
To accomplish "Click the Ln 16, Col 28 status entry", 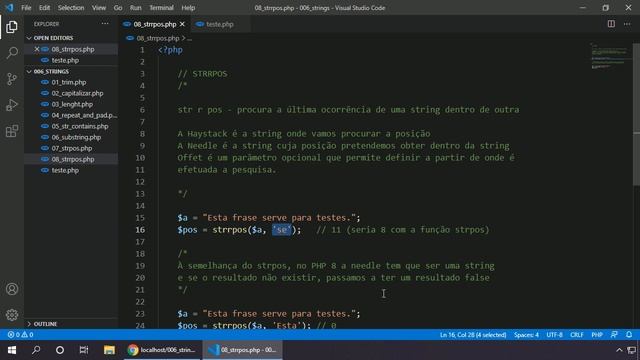I will tap(473, 335).
